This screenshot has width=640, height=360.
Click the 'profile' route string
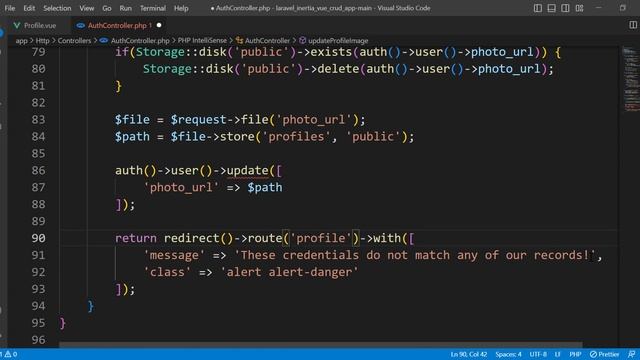tap(321, 238)
